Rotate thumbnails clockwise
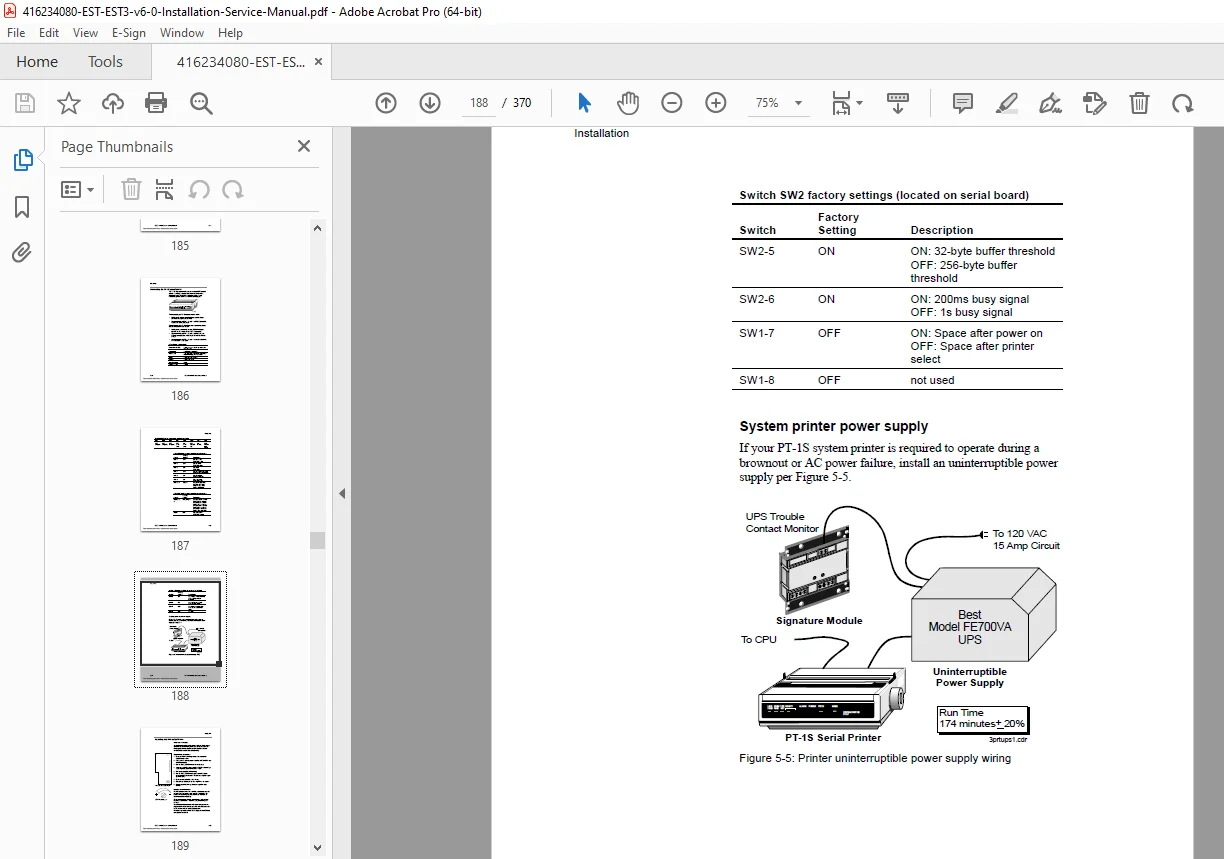This screenshot has width=1224, height=859. [233, 190]
